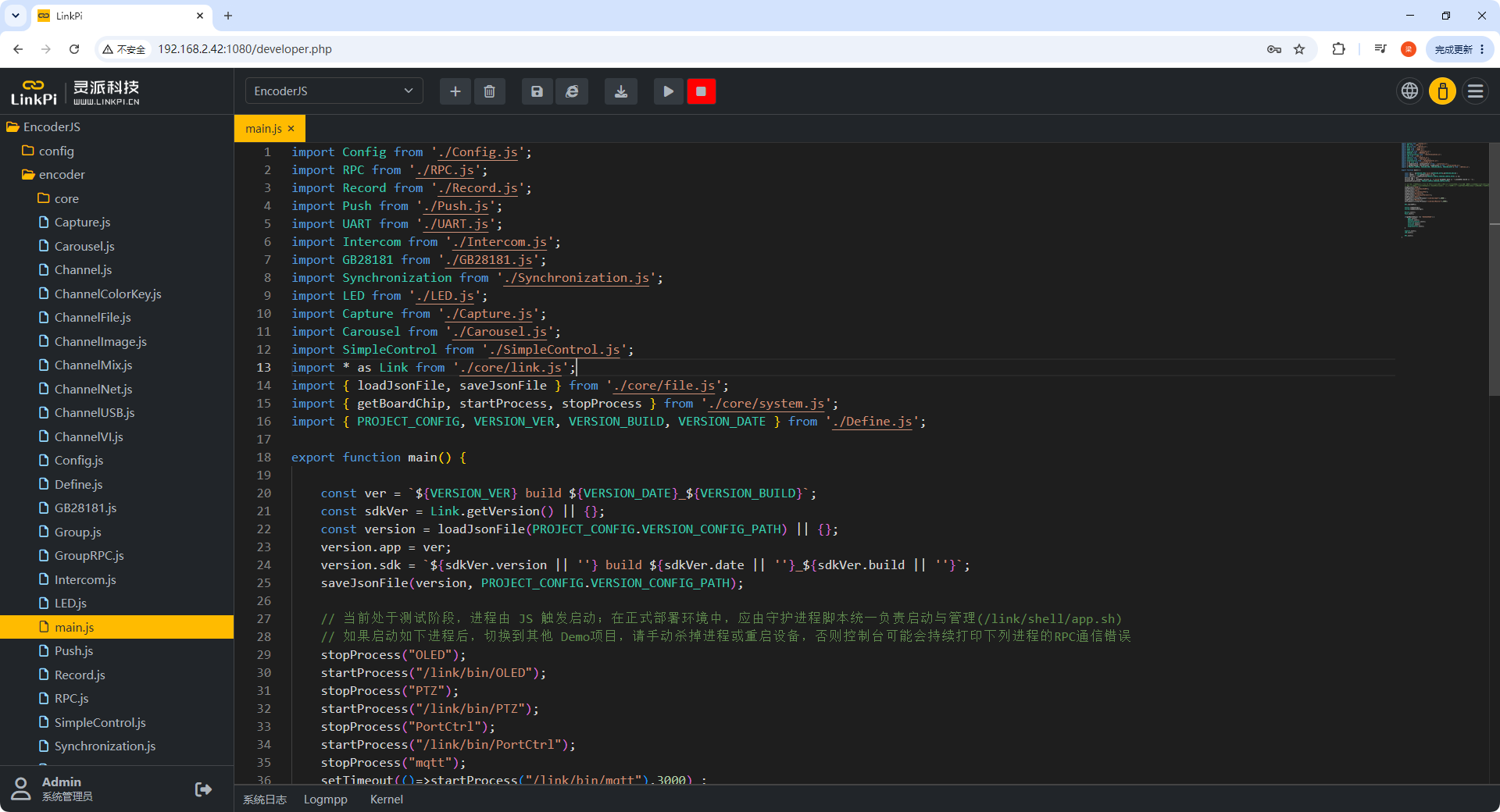Click the yellow round icon in header

tap(1442, 91)
